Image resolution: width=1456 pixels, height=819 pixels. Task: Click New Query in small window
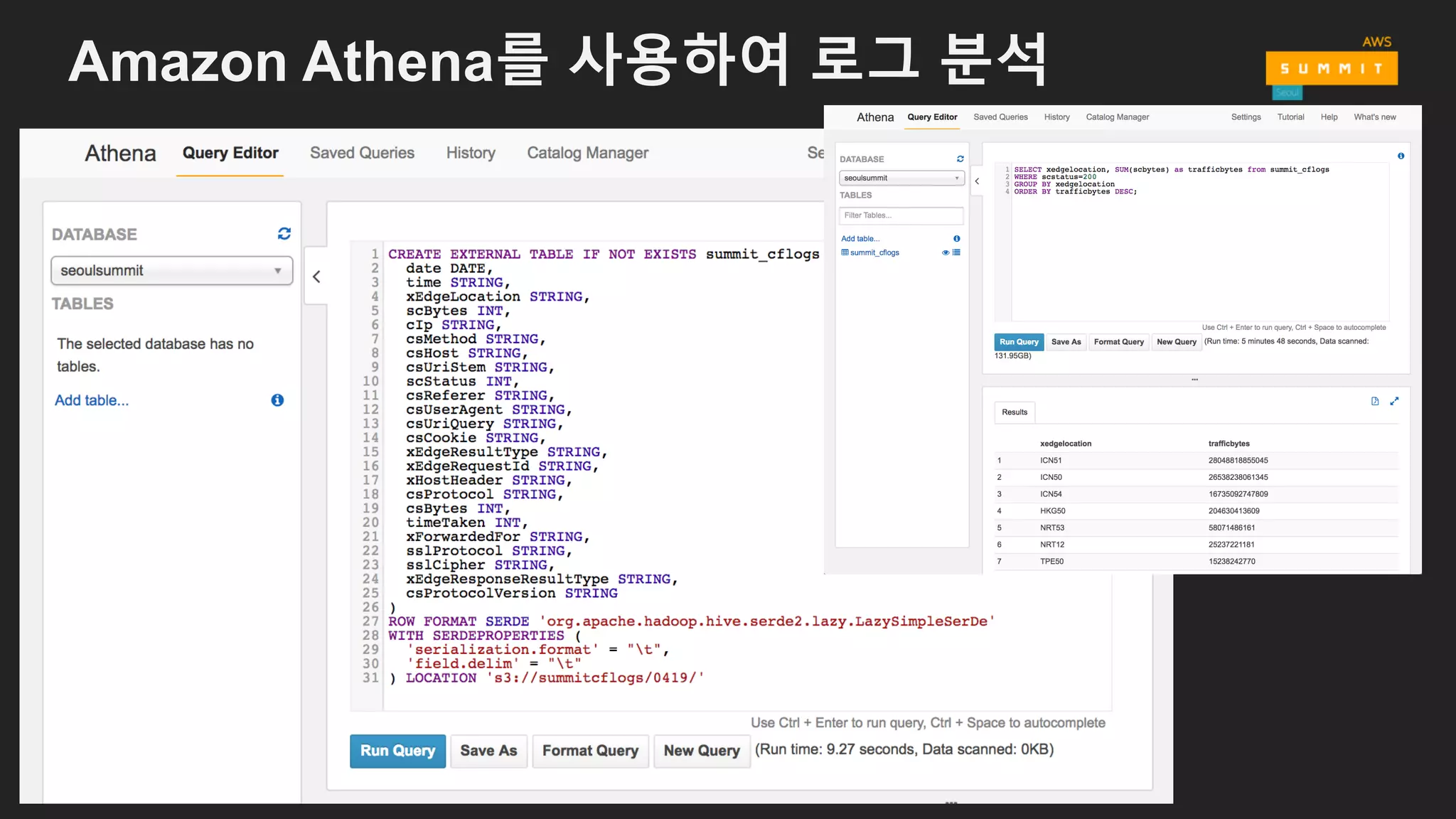tap(1176, 342)
